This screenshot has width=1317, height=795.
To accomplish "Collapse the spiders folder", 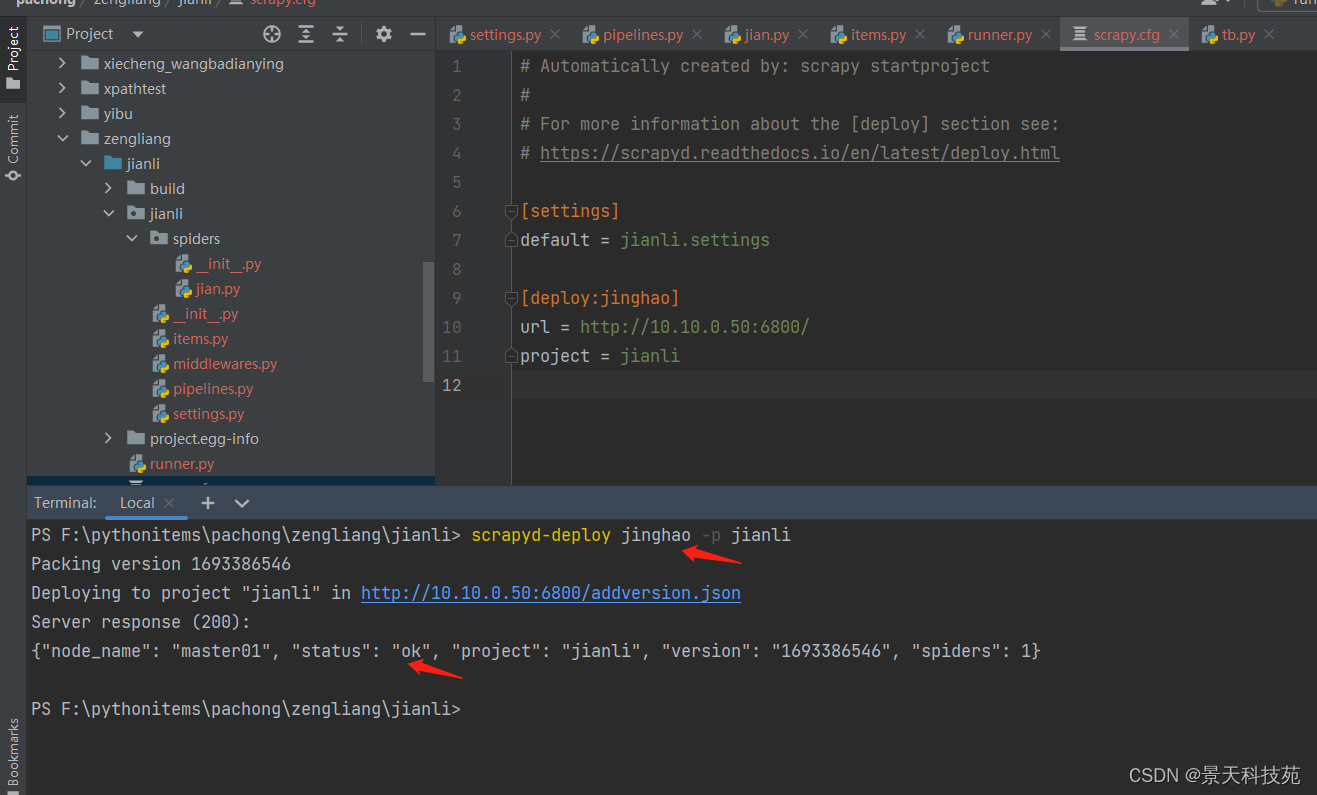I will pyautogui.click(x=131, y=238).
